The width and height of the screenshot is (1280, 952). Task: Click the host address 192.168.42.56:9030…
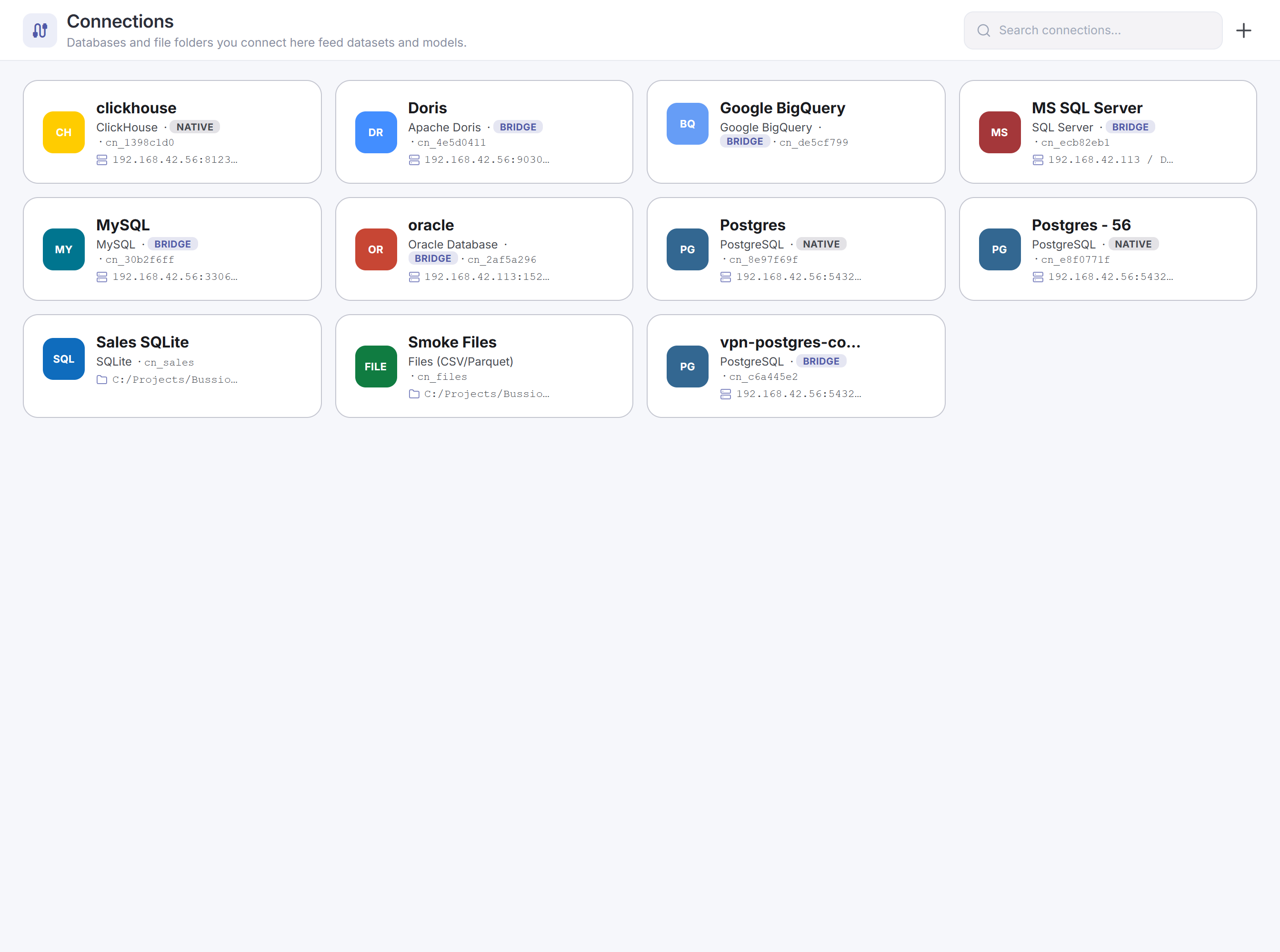coord(487,159)
